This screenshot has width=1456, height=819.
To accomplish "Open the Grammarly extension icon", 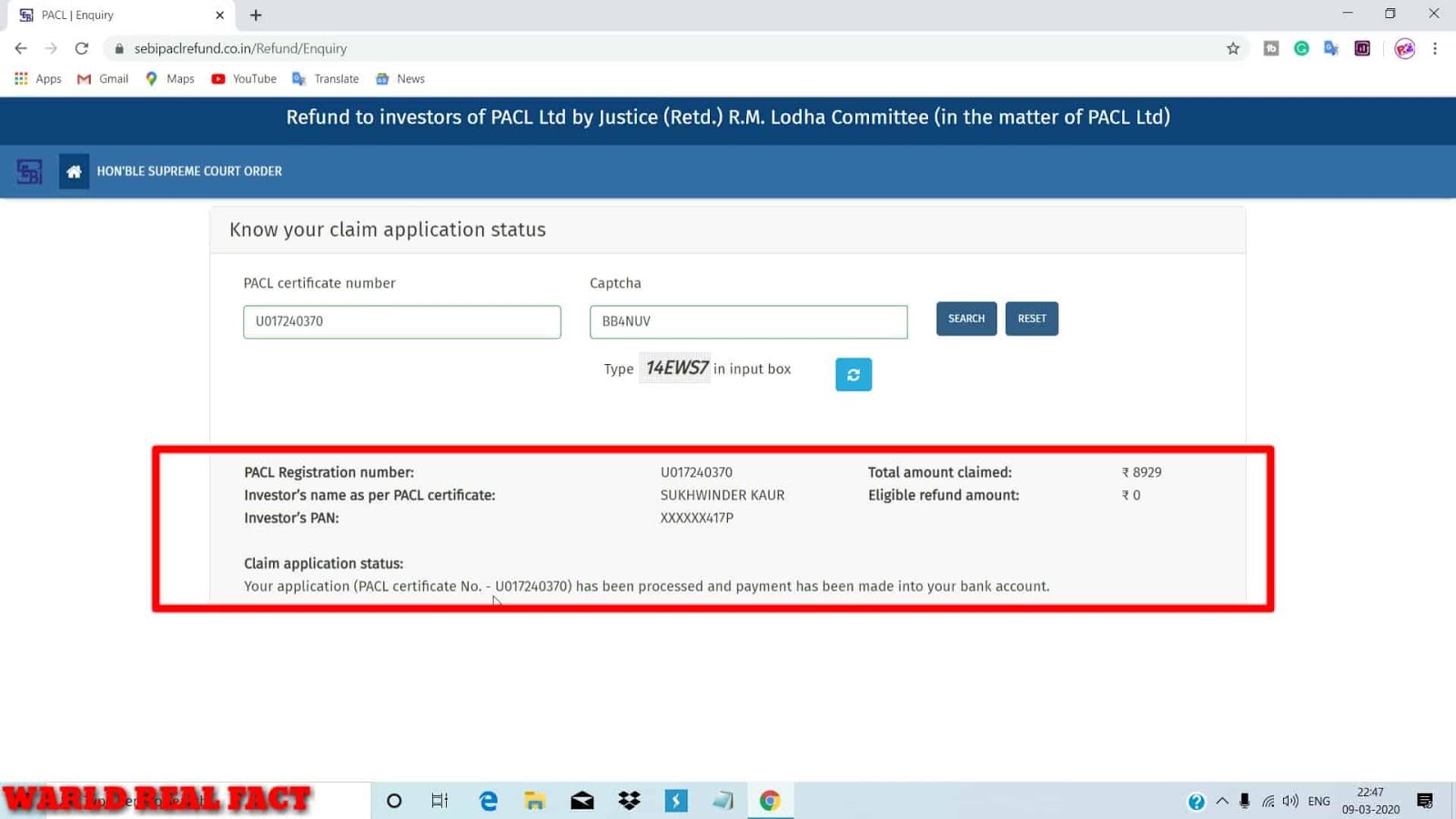I will point(1301,48).
